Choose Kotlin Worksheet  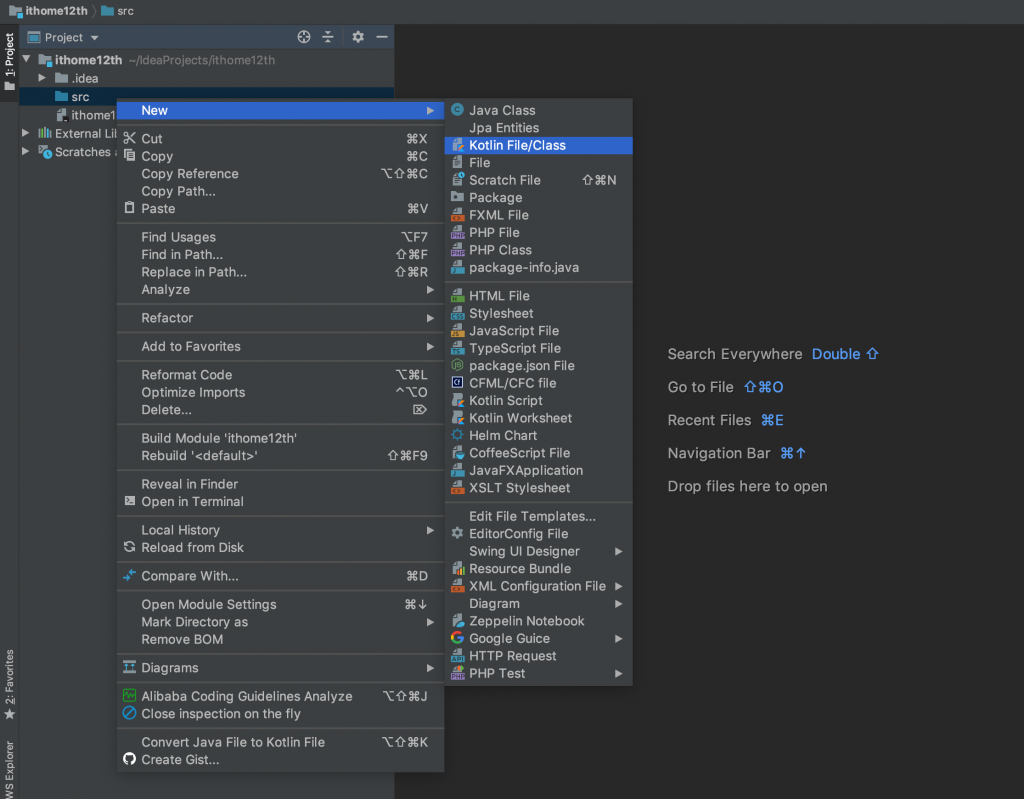[x=538, y=418]
